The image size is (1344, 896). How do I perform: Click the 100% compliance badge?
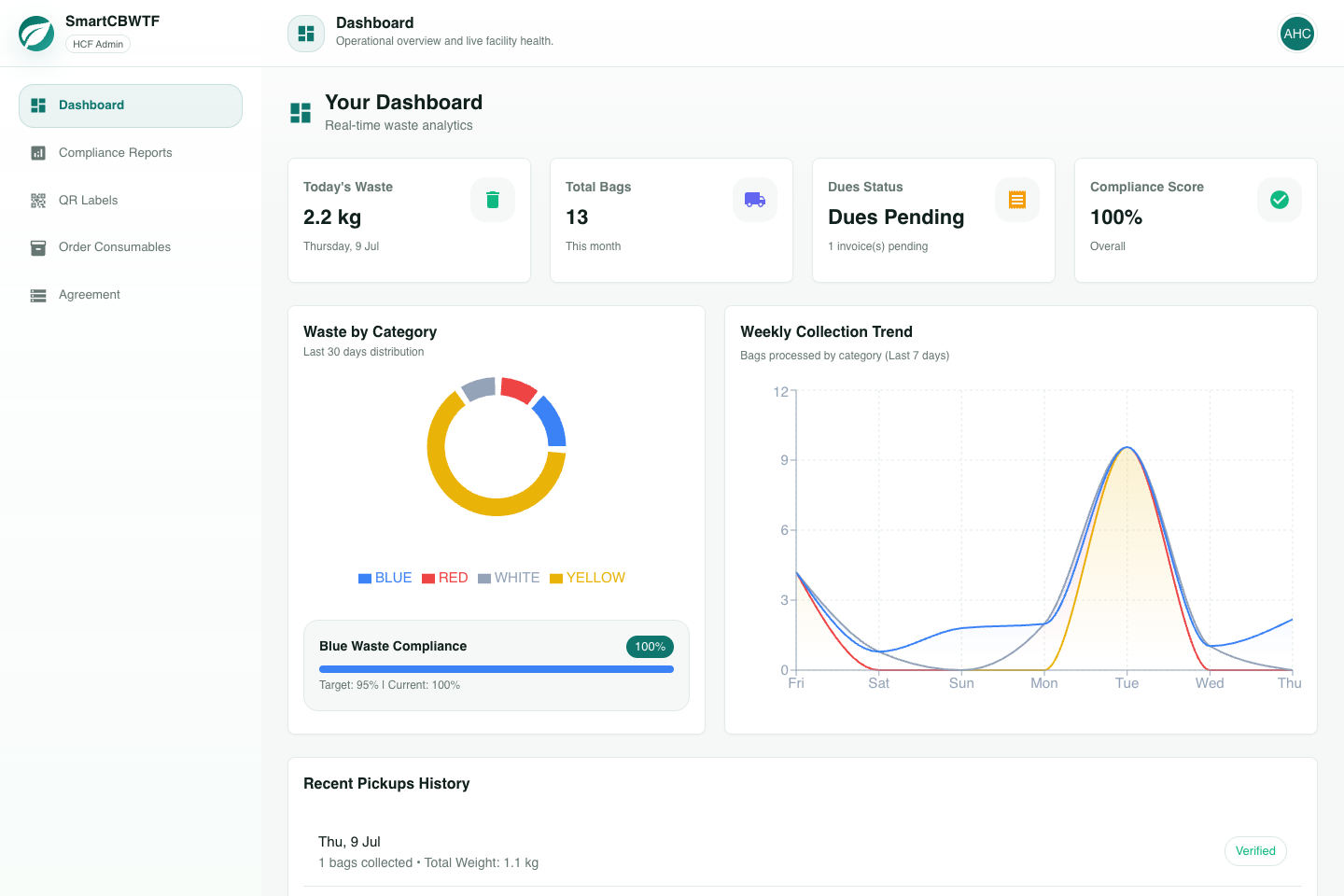(650, 647)
